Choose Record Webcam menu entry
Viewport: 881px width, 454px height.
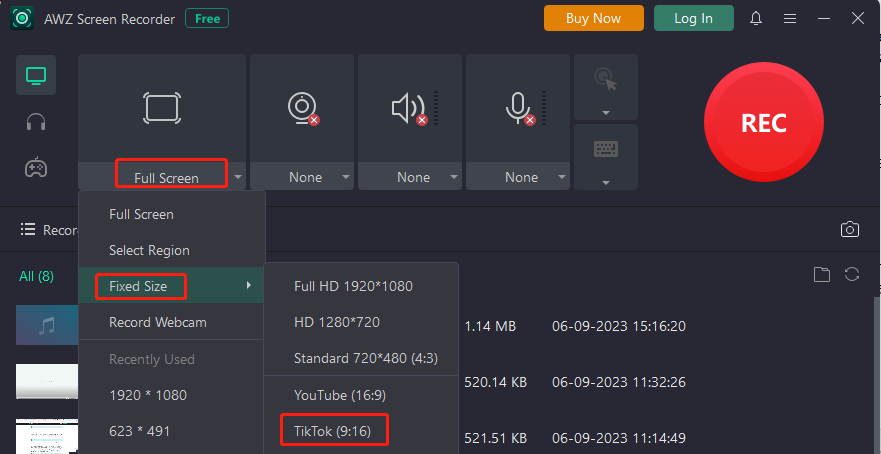point(171,322)
